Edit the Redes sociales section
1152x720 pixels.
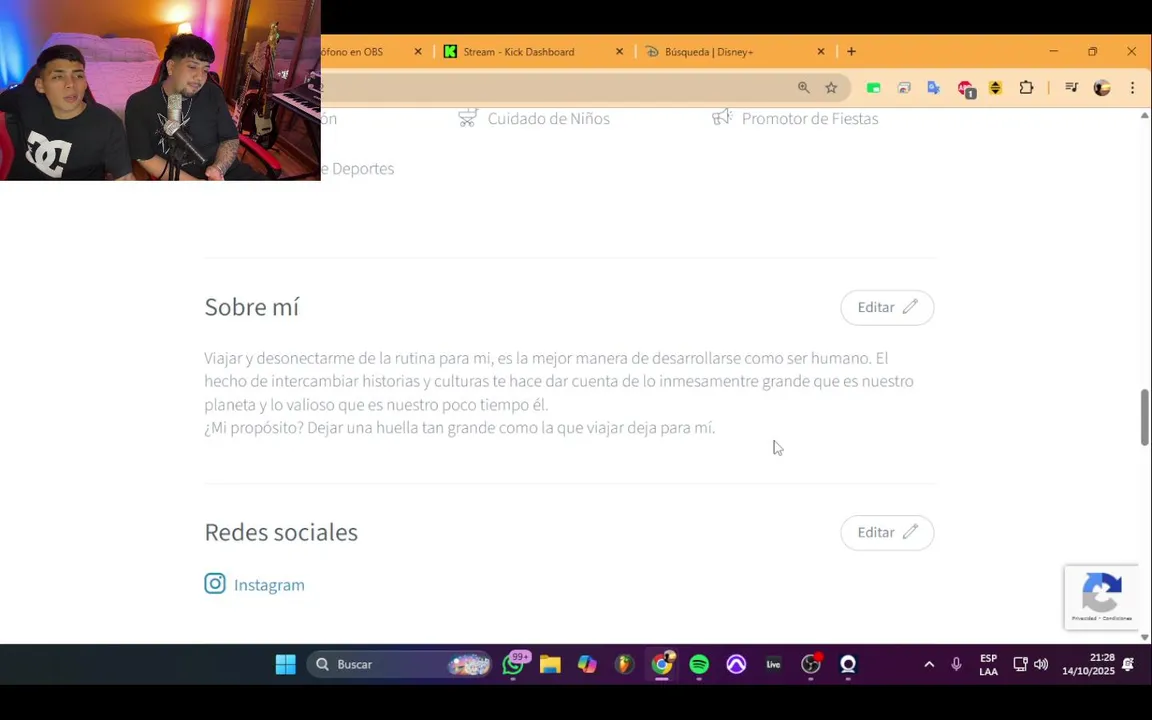(x=887, y=533)
